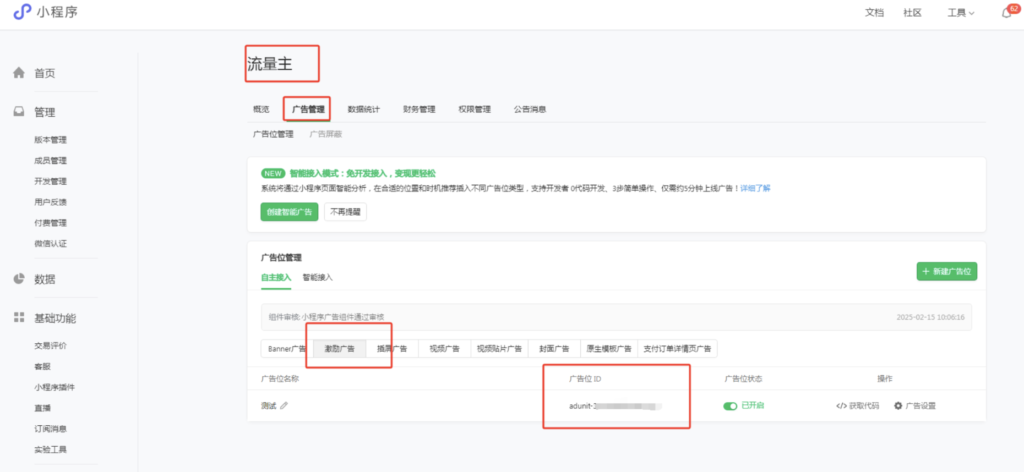
Task: Click pencil icon to rename 测试
Action: pos(285,405)
